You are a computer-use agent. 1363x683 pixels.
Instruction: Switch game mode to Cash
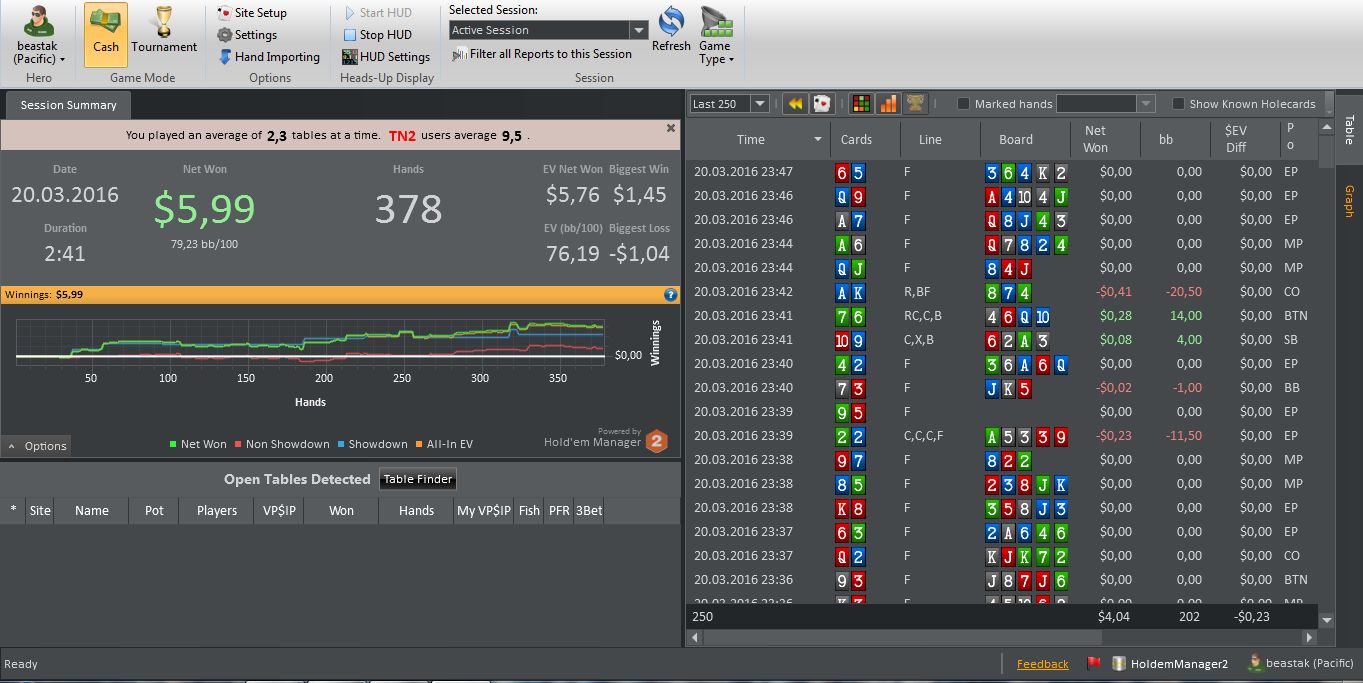(x=106, y=35)
